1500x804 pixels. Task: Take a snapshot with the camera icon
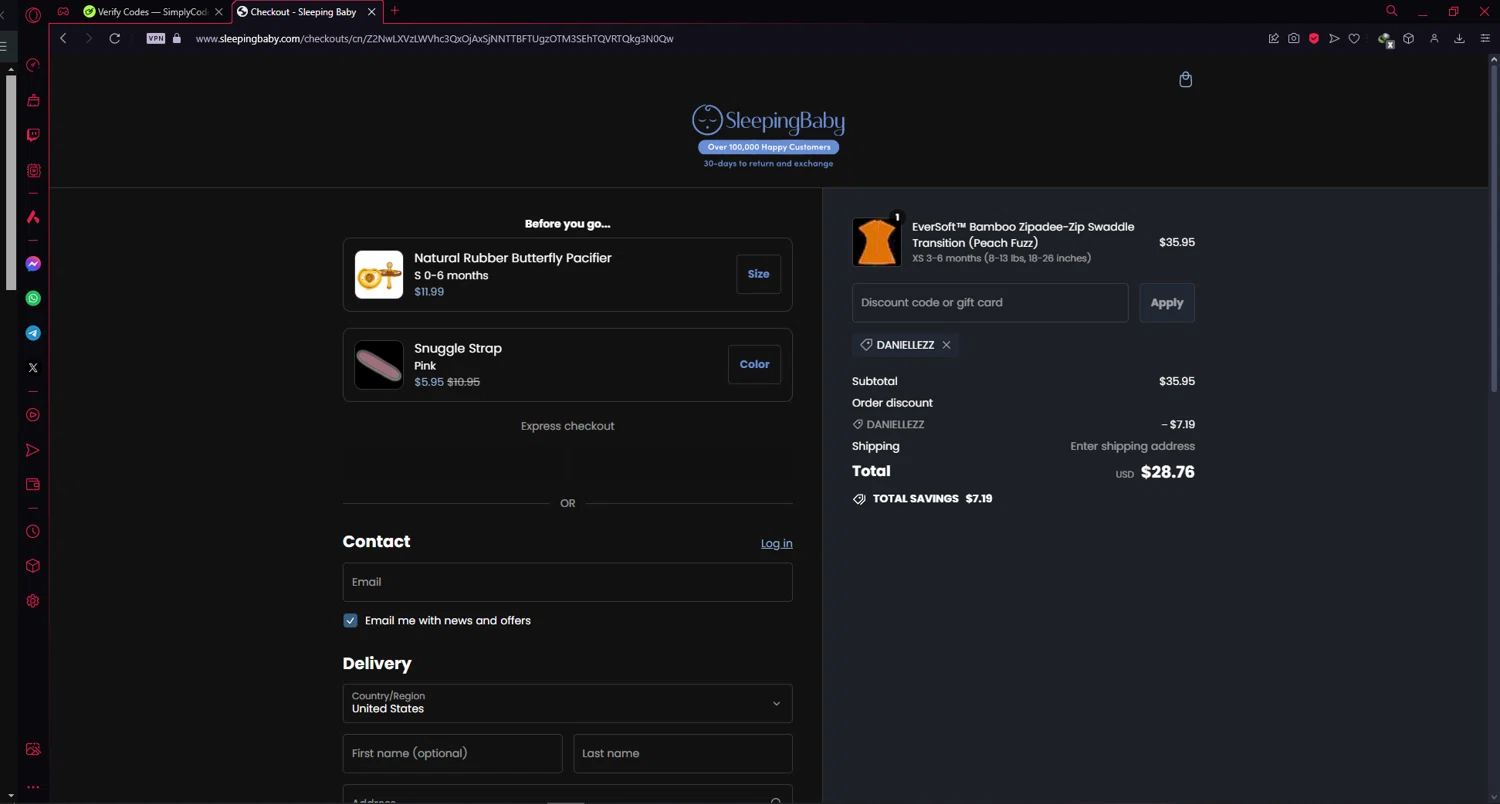(x=1294, y=39)
